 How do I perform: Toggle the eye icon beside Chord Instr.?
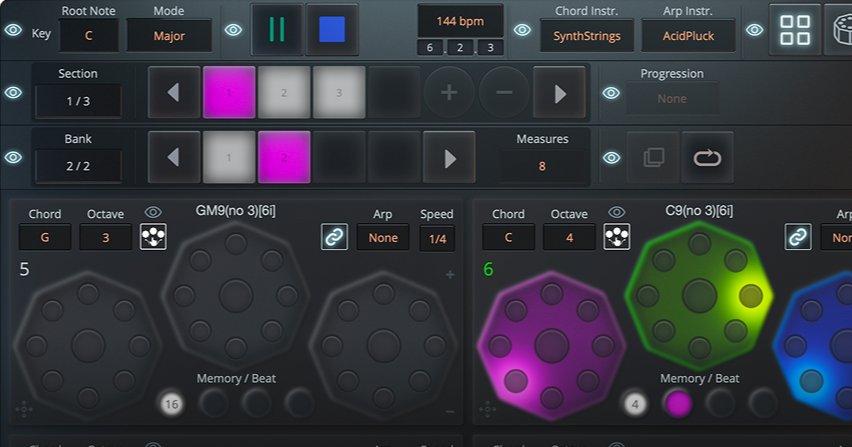[522, 30]
